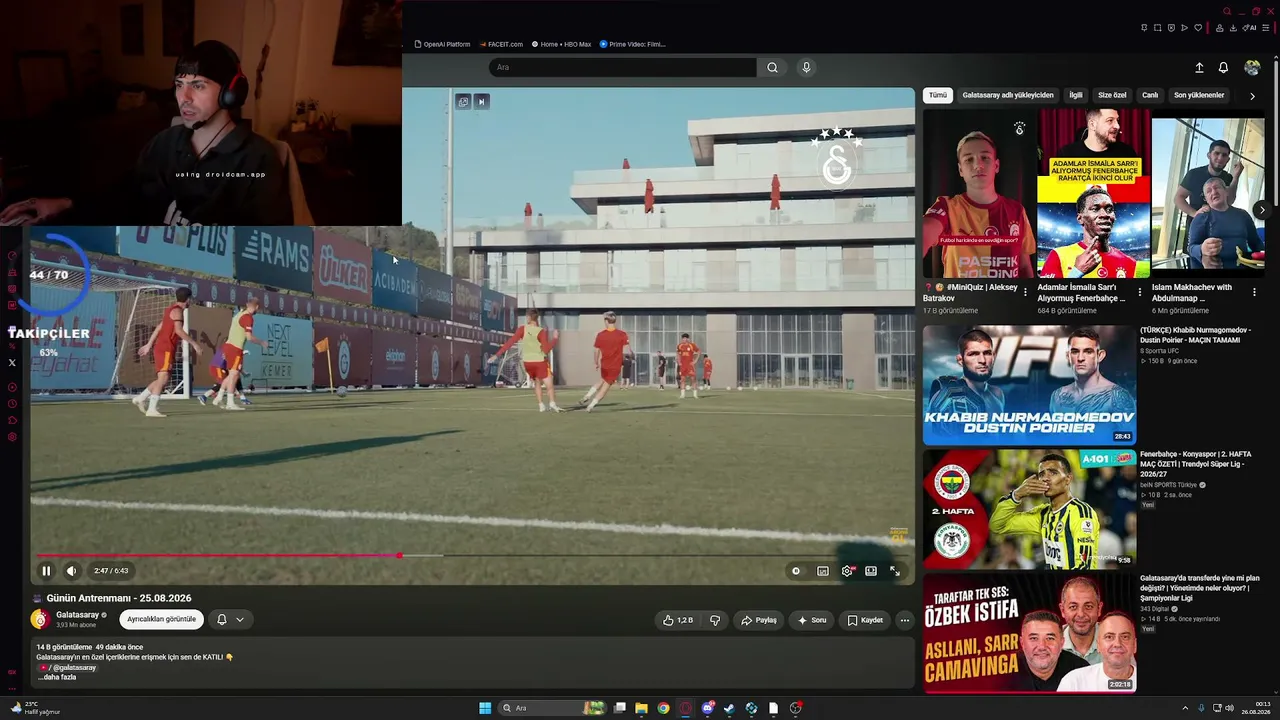Open the YouTube account avatar menu

pyautogui.click(x=1252, y=68)
